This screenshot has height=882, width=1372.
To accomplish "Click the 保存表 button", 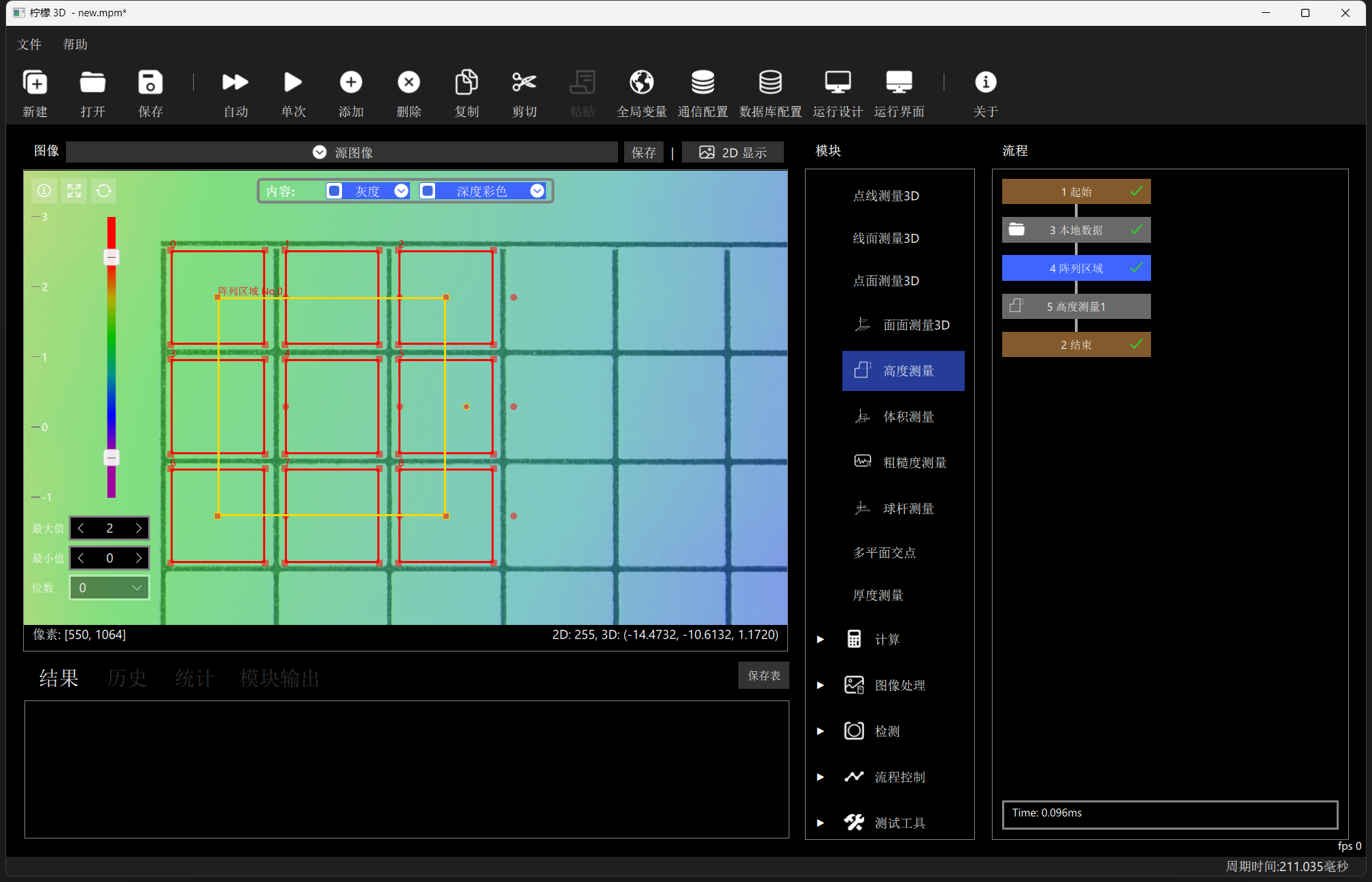I will point(764,675).
